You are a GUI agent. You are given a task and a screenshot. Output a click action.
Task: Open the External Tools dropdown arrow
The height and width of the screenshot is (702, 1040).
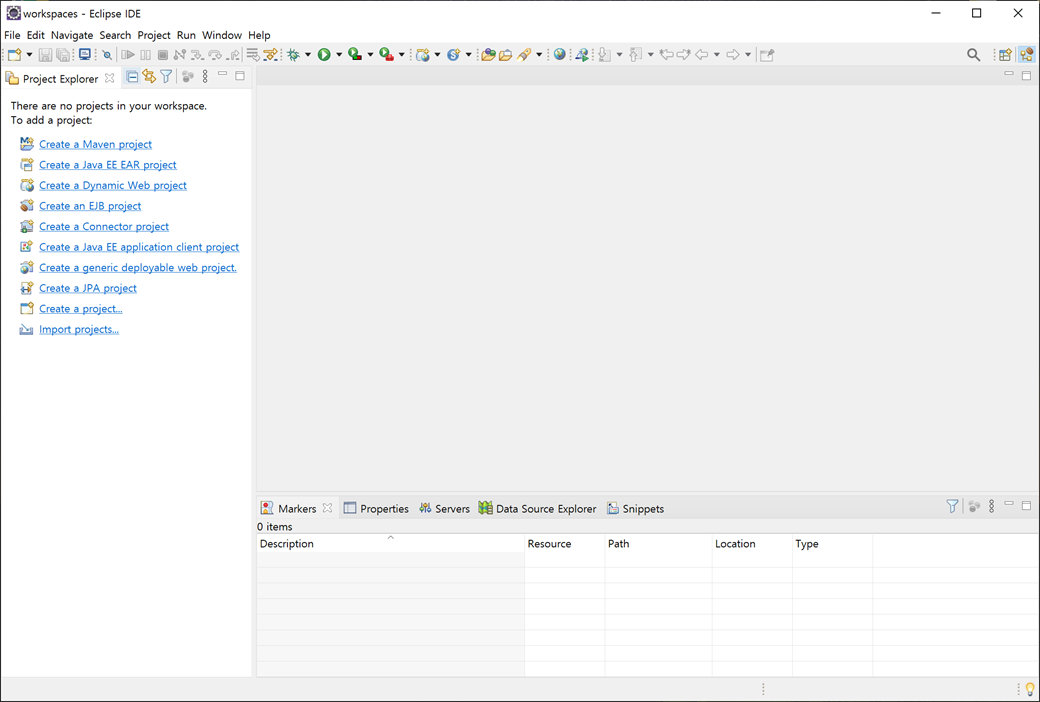pos(401,55)
